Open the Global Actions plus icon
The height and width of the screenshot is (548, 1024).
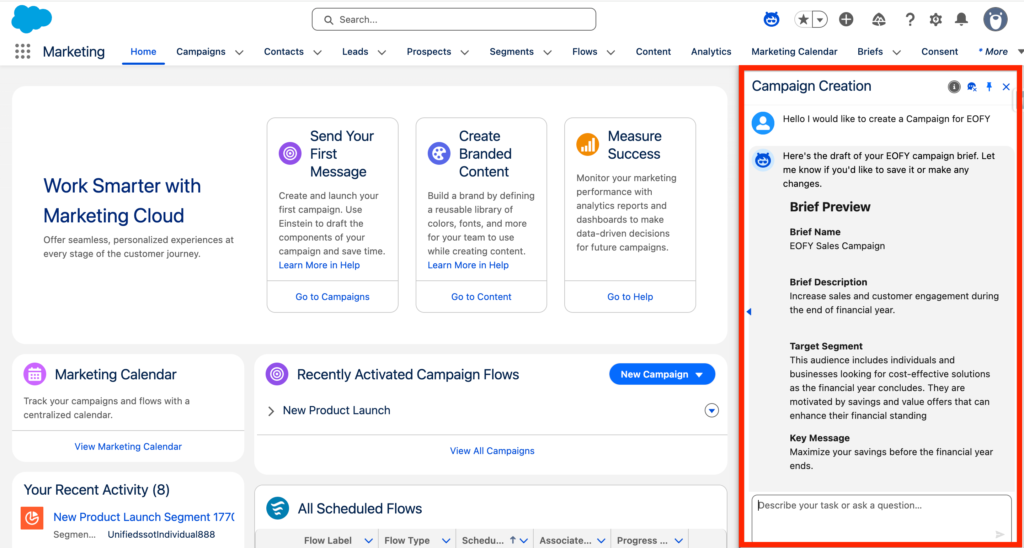click(846, 20)
